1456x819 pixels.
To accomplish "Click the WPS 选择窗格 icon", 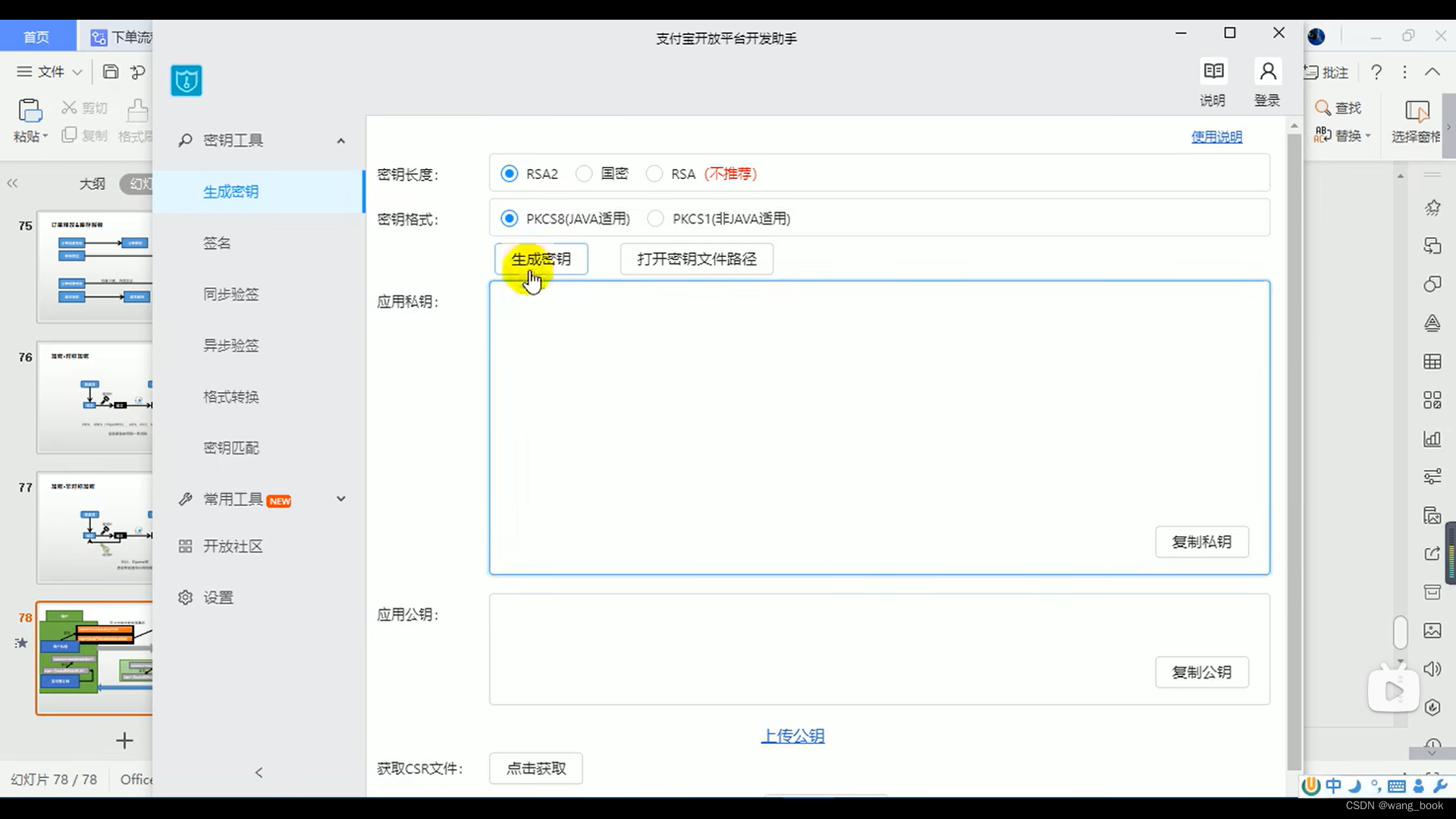I will [1417, 111].
